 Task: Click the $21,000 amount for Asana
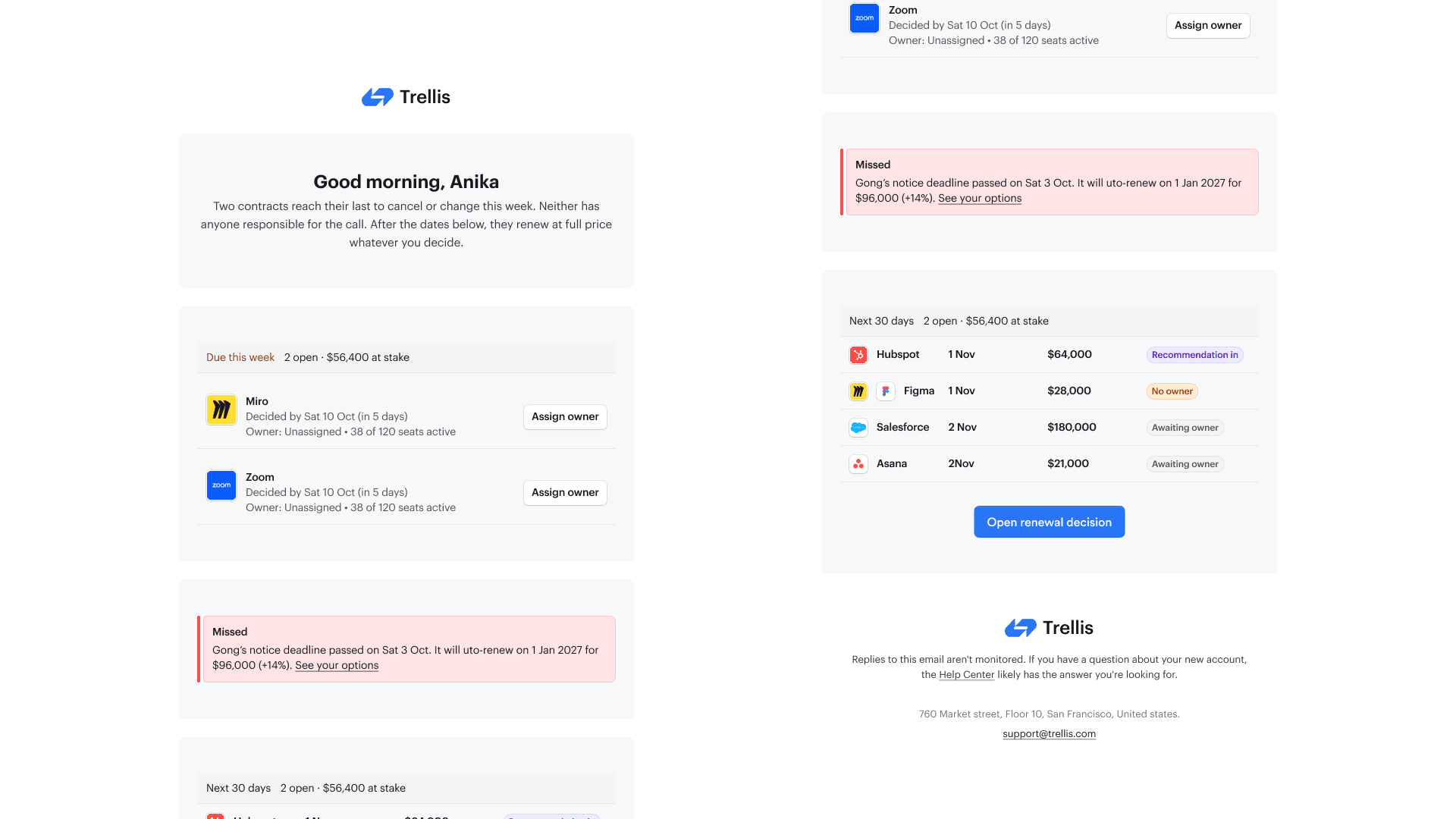click(x=1068, y=463)
